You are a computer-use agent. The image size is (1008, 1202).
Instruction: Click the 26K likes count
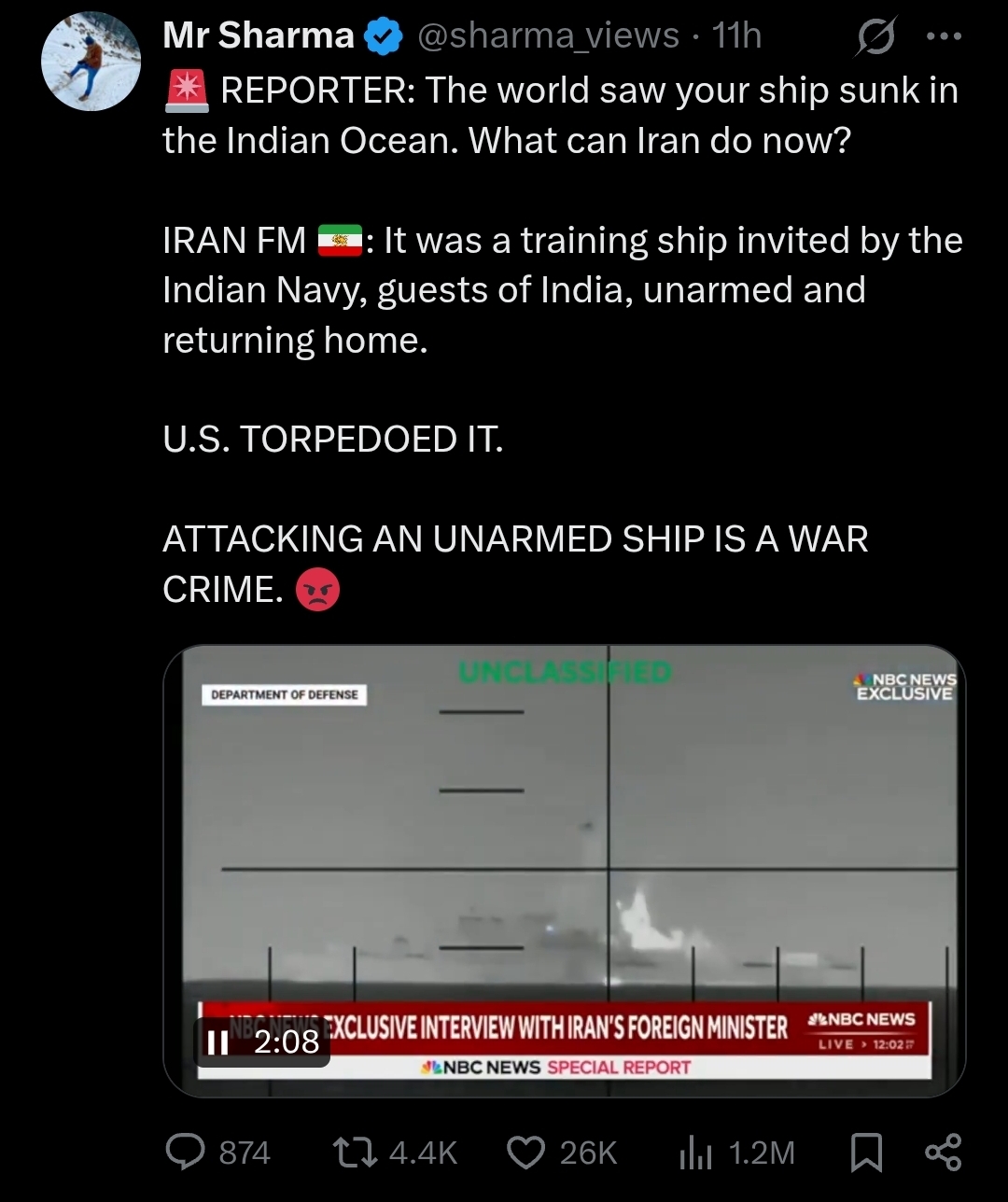(x=589, y=1153)
